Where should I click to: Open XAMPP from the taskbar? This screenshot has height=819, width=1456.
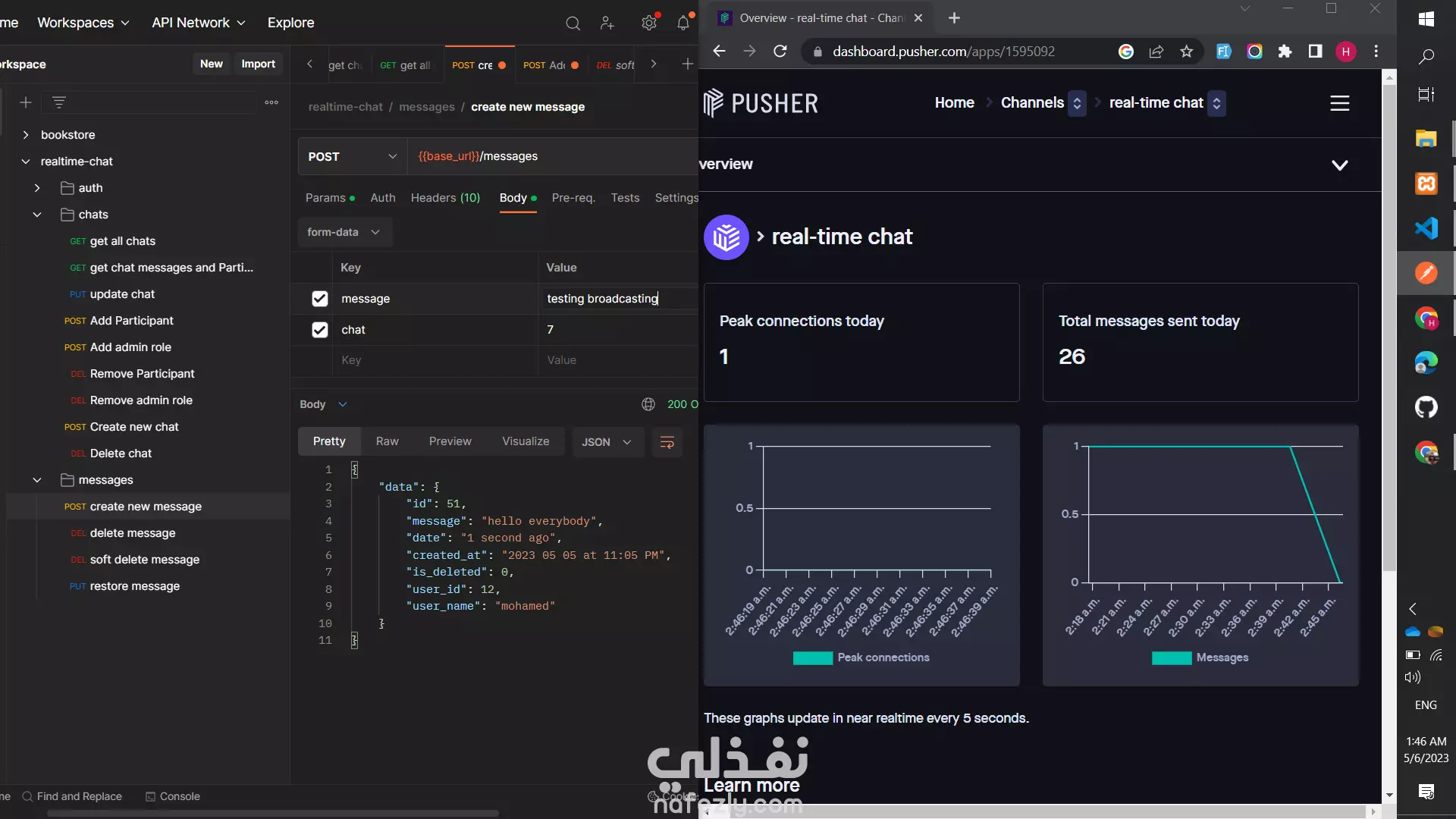pyautogui.click(x=1426, y=184)
